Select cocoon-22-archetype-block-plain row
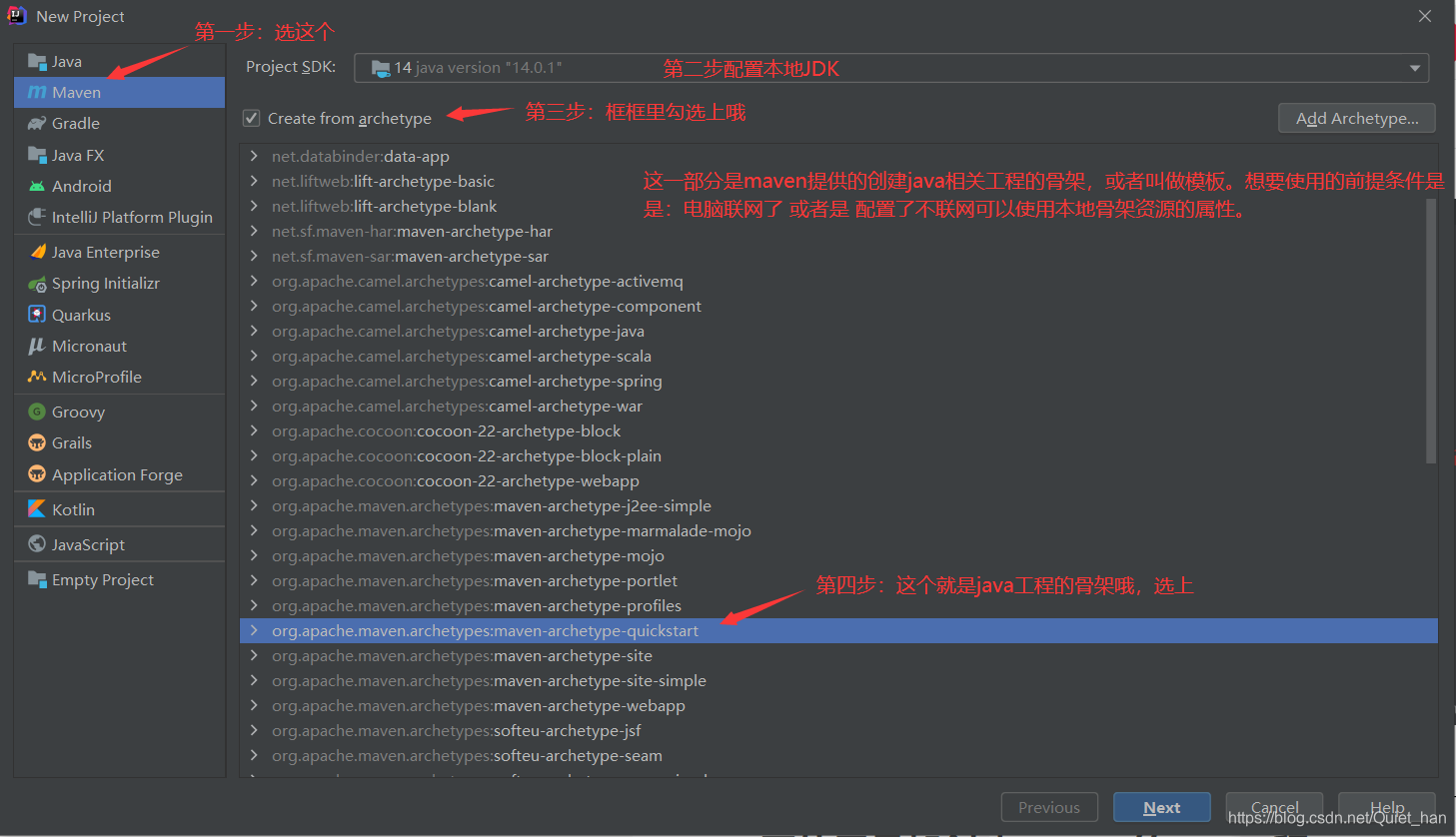The width and height of the screenshot is (1456, 837). click(838, 455)
